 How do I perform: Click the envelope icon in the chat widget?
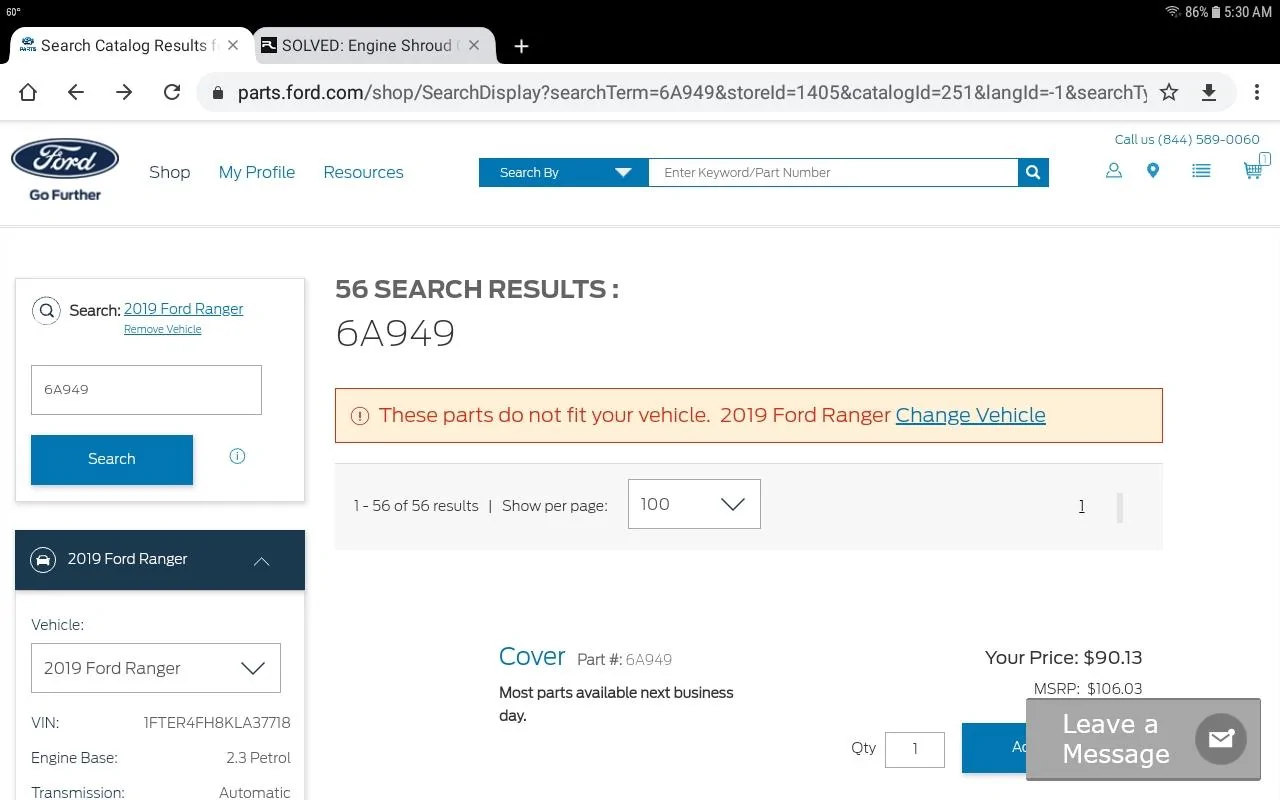tap(1221, 739)
